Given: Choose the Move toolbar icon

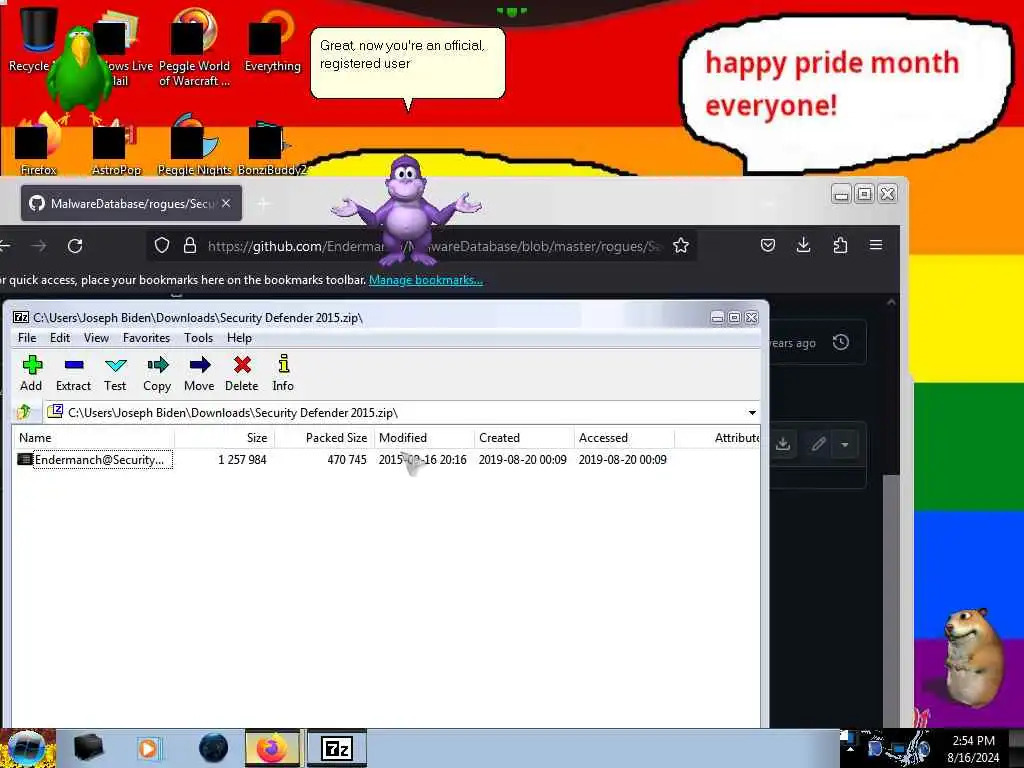Looking at the screenshot, I should pos(199,373).
